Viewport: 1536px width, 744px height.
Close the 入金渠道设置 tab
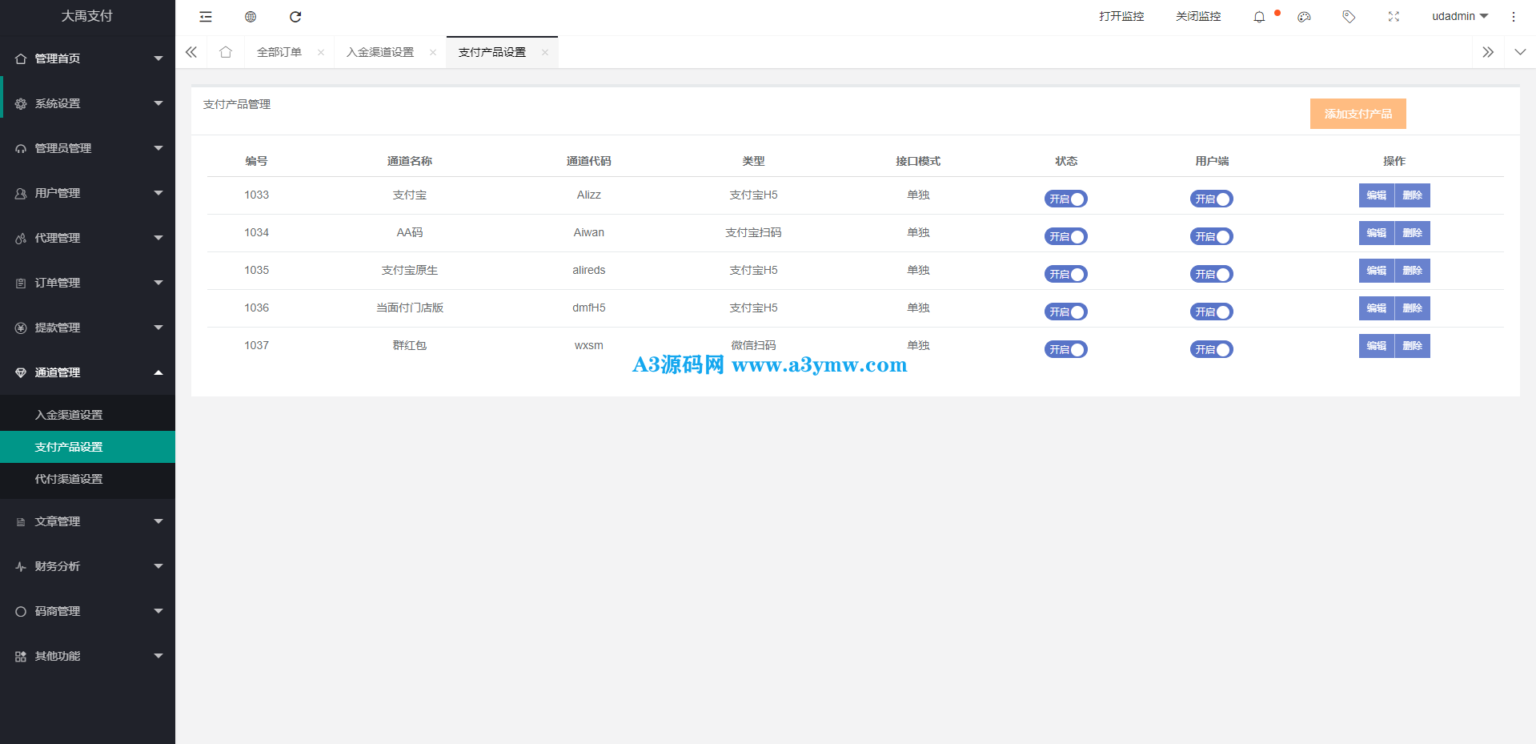(433, 52)
